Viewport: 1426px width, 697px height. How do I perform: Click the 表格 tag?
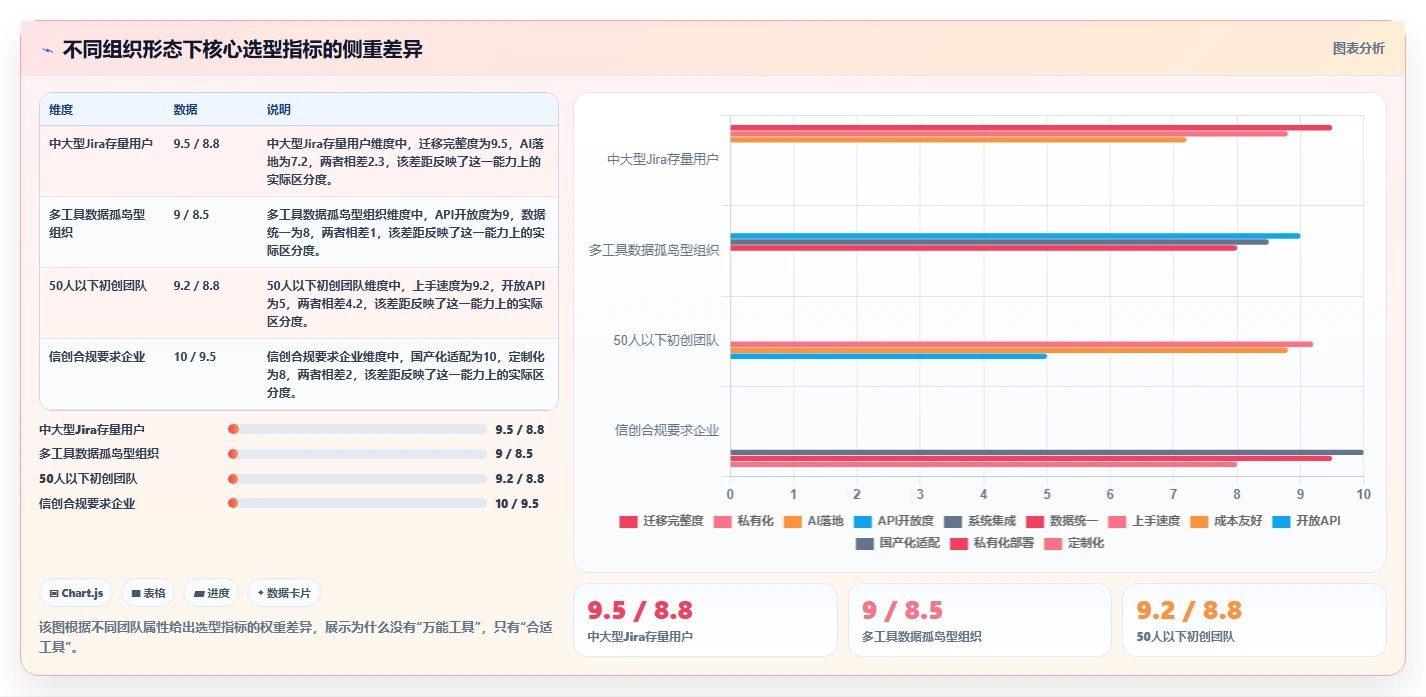click(x=148, y=593)
